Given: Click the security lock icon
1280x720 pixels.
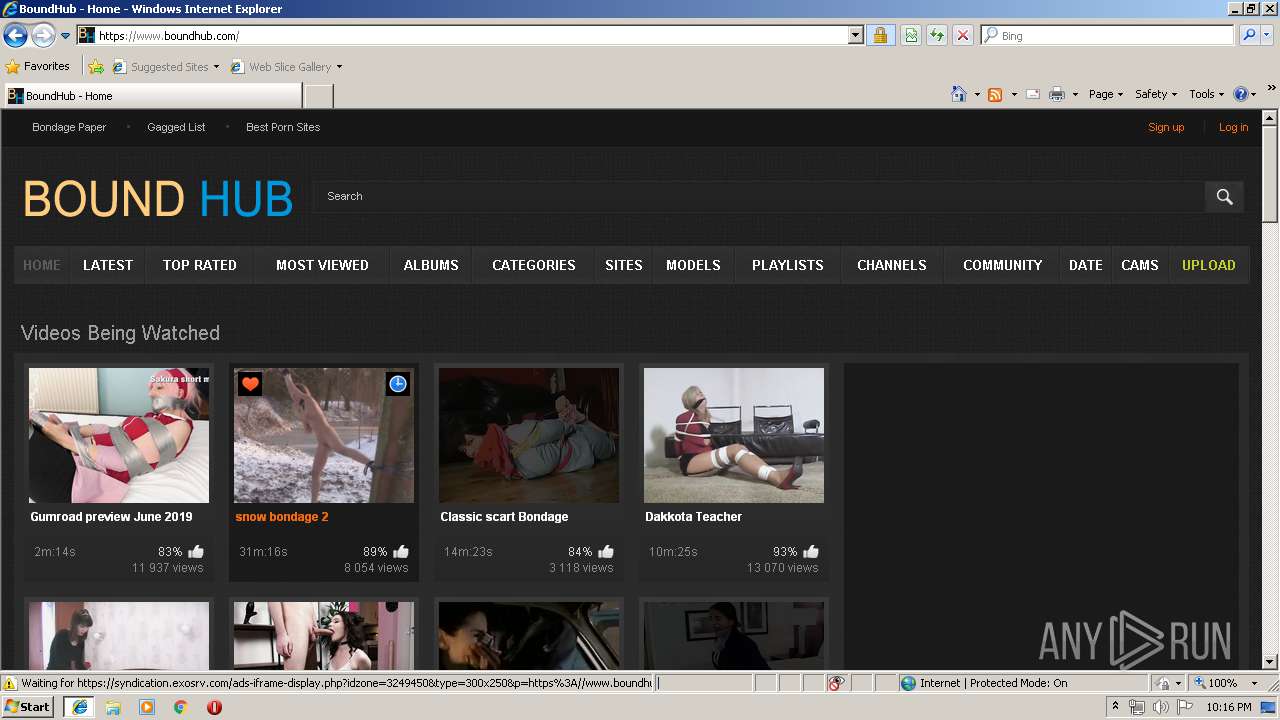Looking at the screenshot, I should pos(880,36).
